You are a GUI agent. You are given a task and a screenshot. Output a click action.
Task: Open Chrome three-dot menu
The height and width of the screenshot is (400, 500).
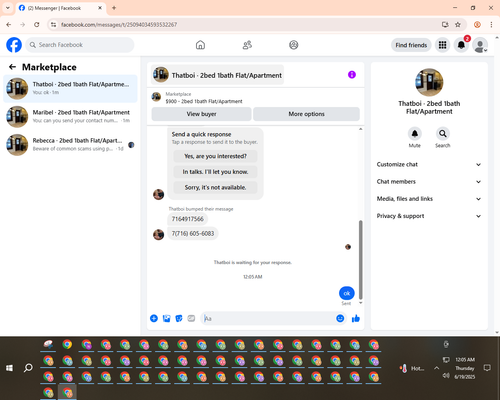pos(491,24)
